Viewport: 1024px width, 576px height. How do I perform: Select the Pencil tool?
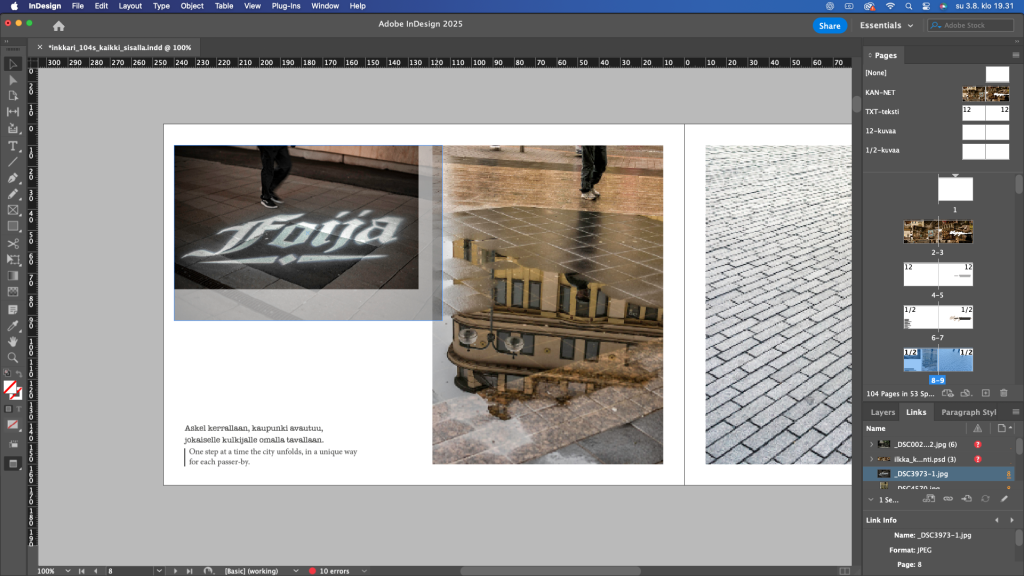13,194
